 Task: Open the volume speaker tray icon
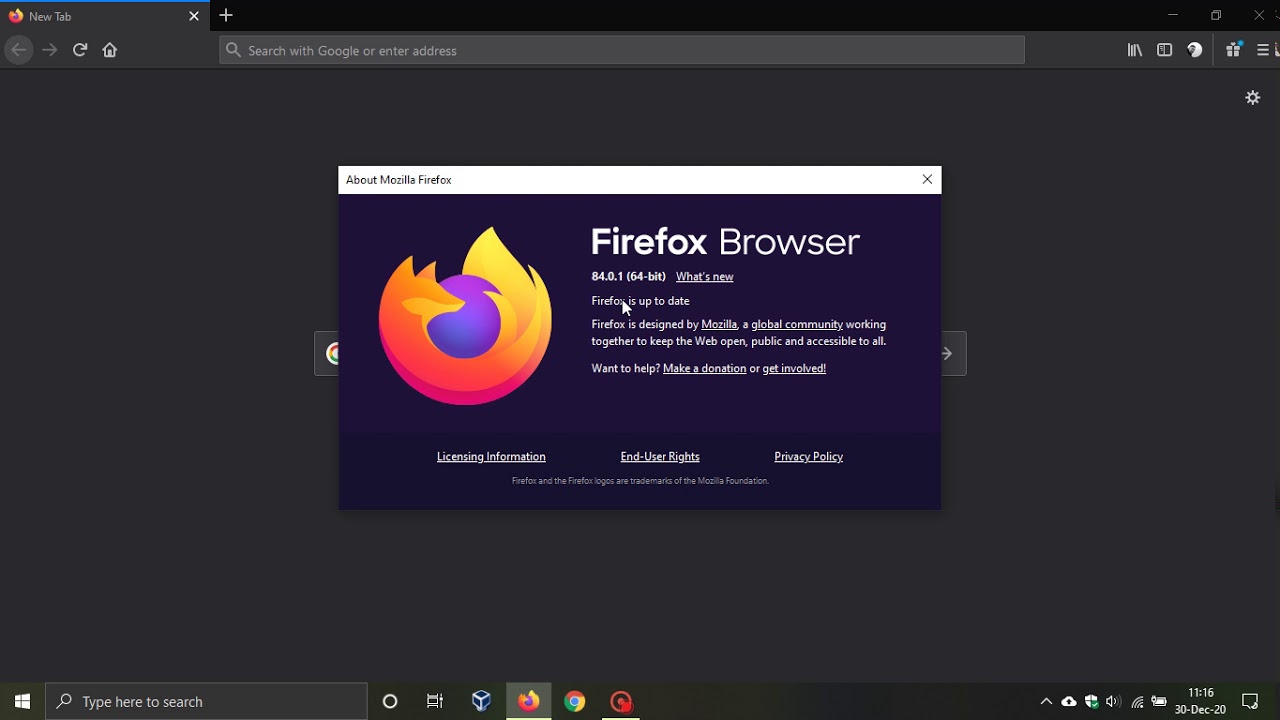click(1113, 702)
